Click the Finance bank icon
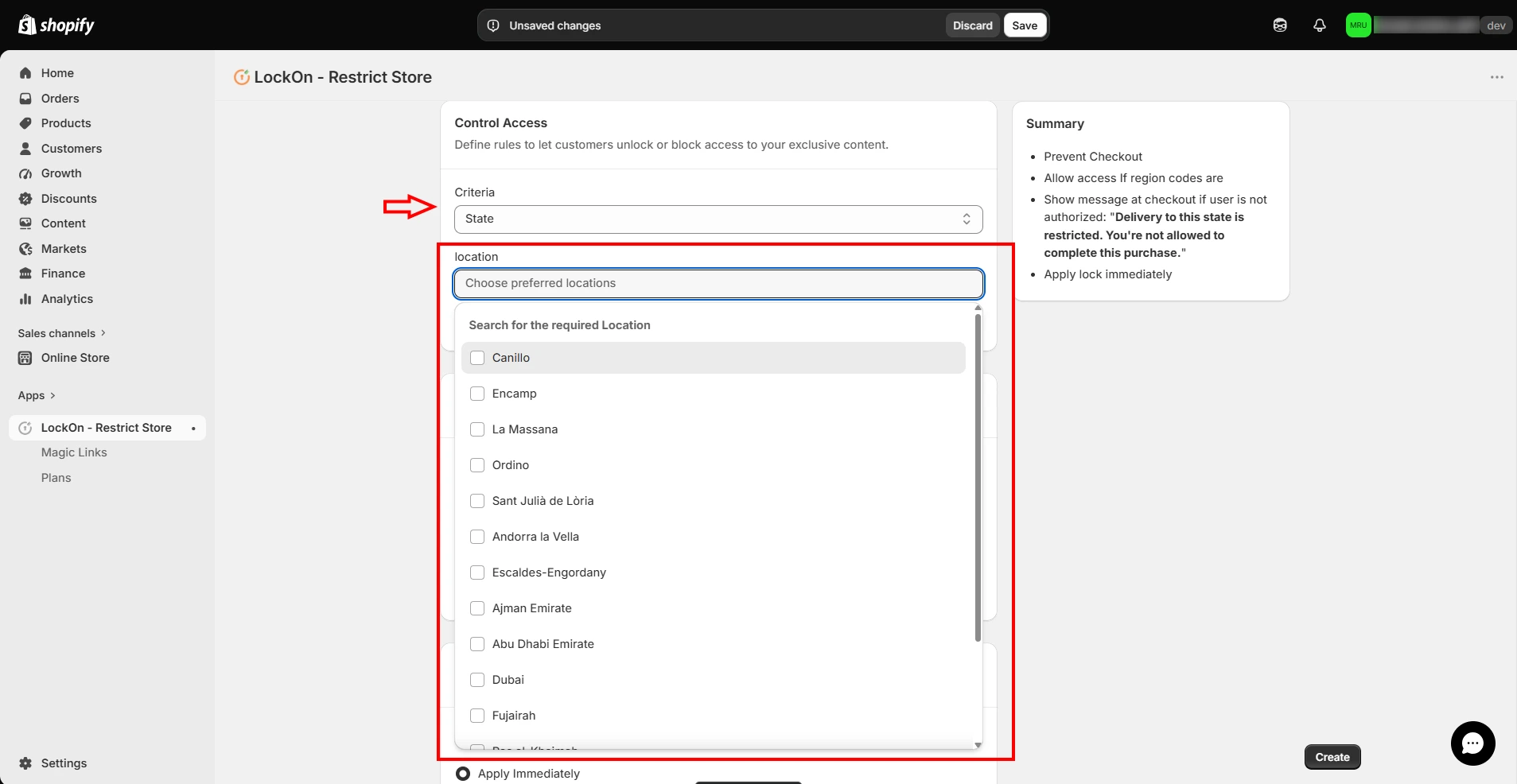This screenshot has height=784, width=1517. point(25,274)
